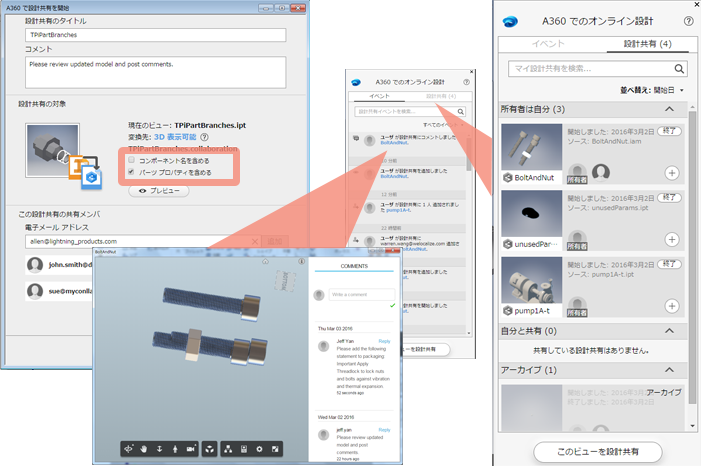Click Write a comment field in viewer
The image size is (701, 467).
pos(362,295)
